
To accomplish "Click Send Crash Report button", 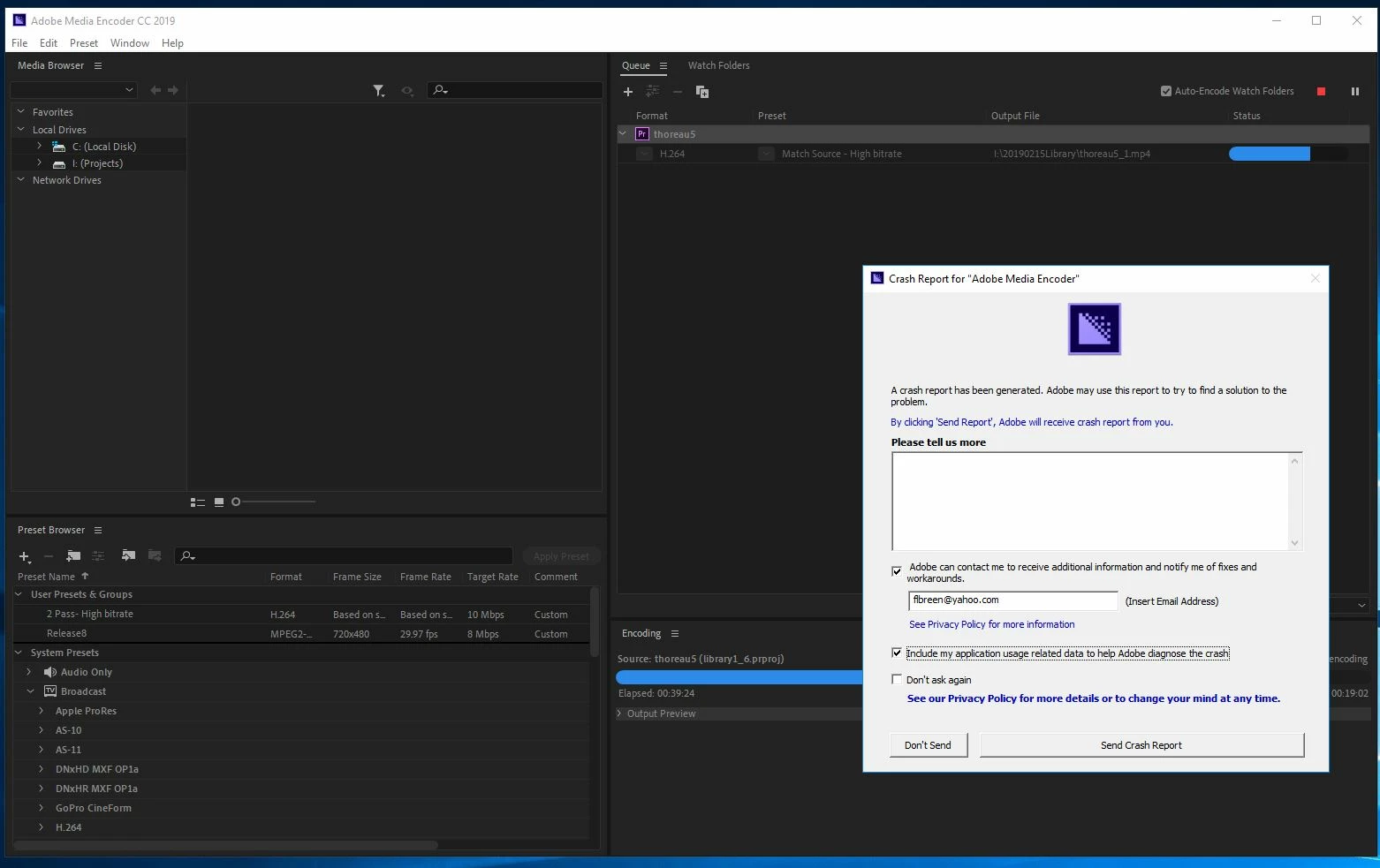I will (1141, 745).
